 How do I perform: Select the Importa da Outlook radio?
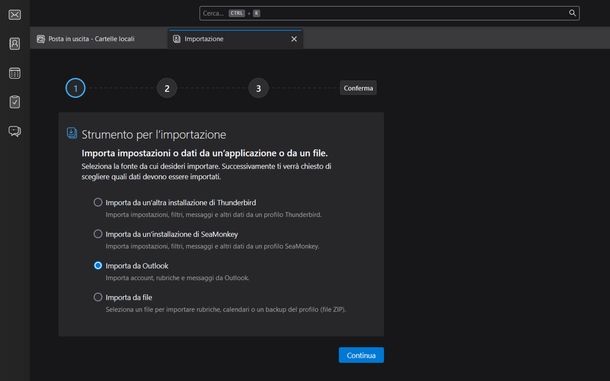coord(98,265)
